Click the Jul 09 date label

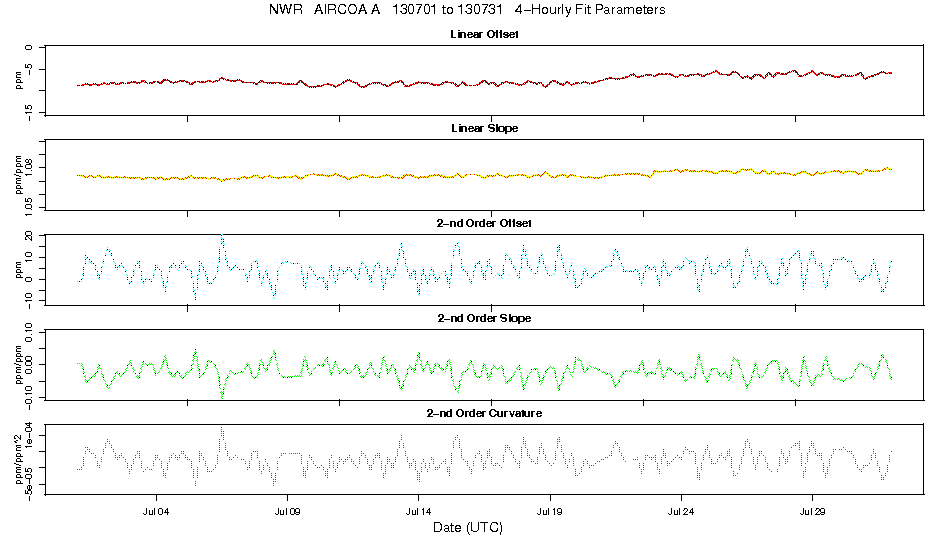288,511
